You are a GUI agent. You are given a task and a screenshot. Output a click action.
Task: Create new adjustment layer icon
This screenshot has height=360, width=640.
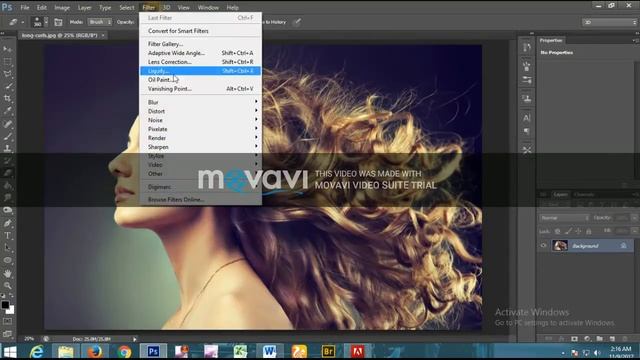pos(587,339)
